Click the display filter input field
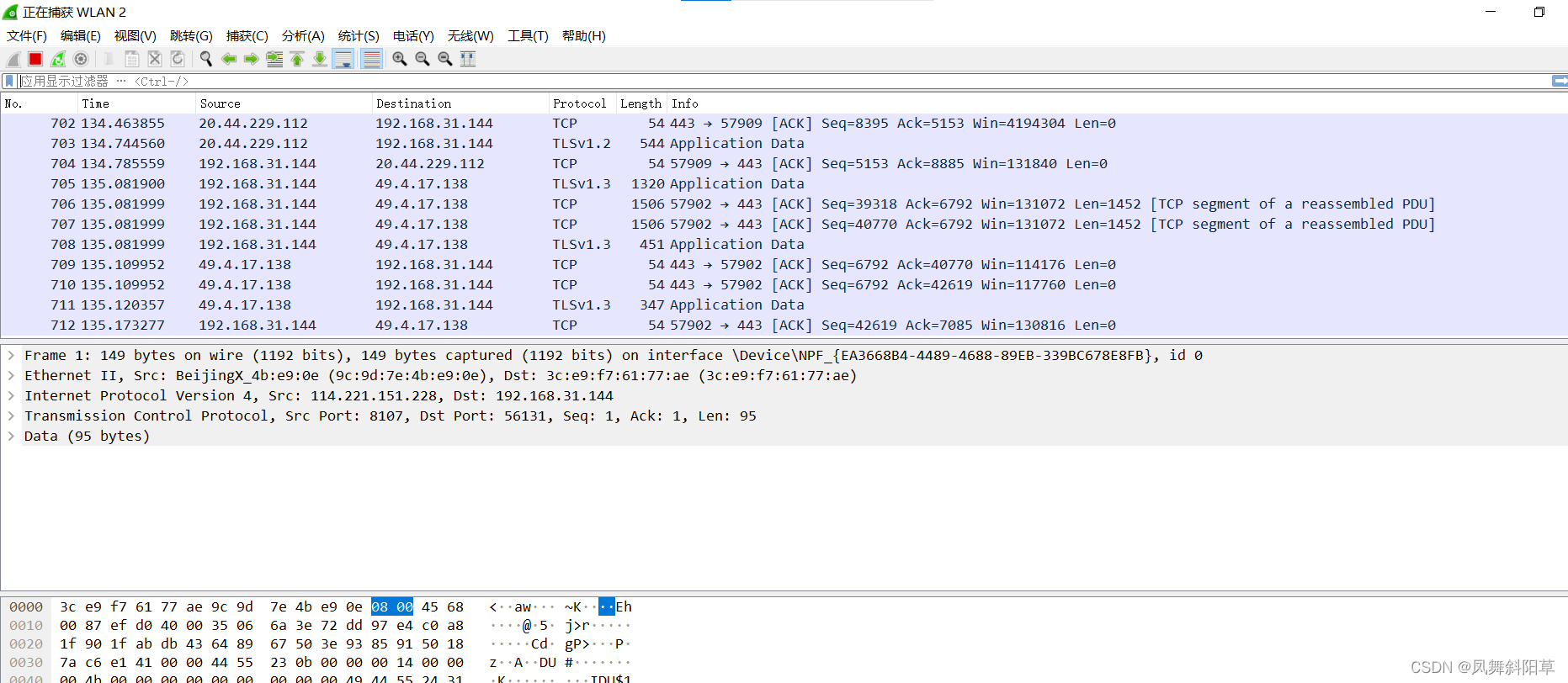The image size is (1568, 683). (x=783, y=81)
